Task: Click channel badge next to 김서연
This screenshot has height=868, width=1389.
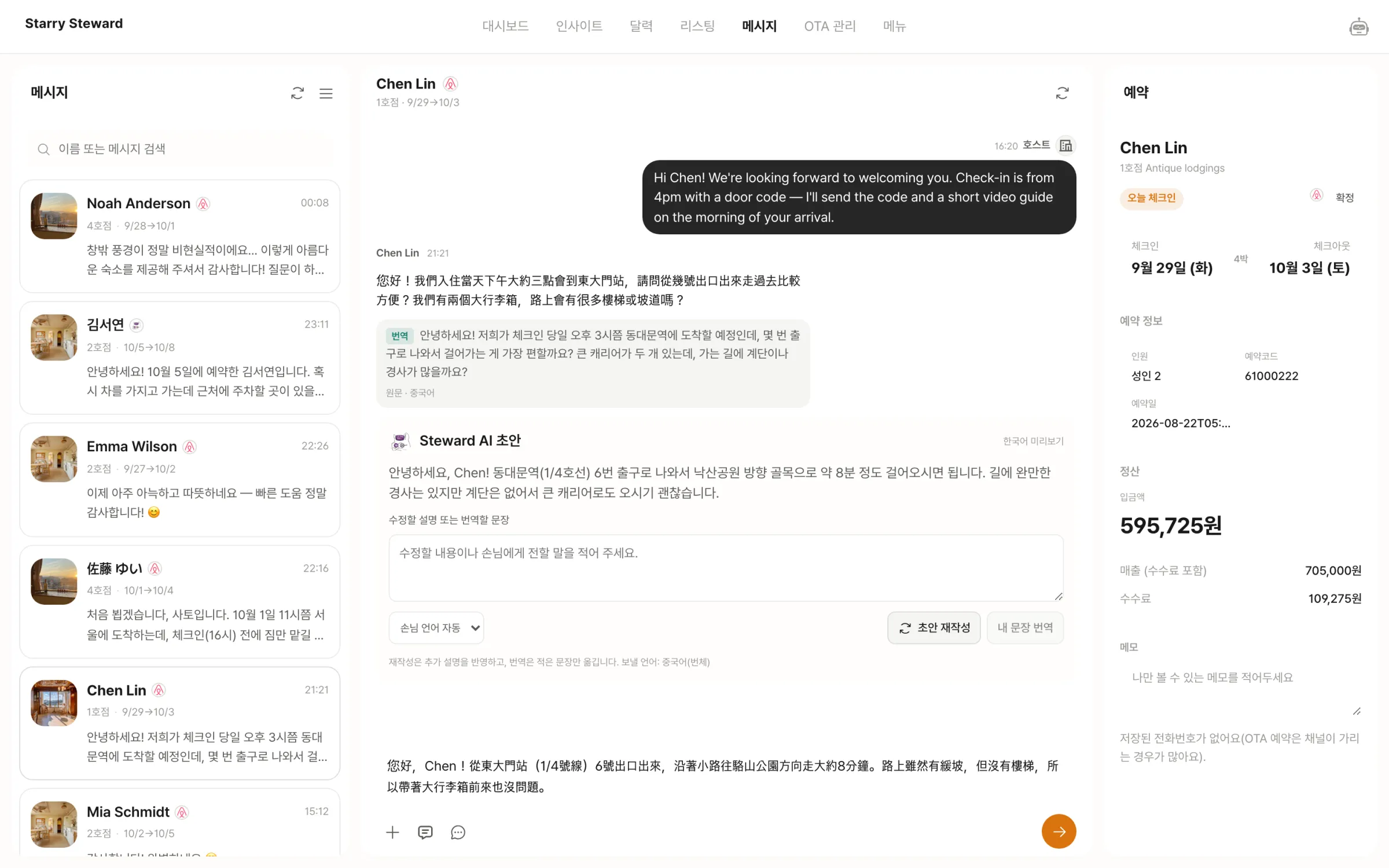Action: [x=137, y=325]
